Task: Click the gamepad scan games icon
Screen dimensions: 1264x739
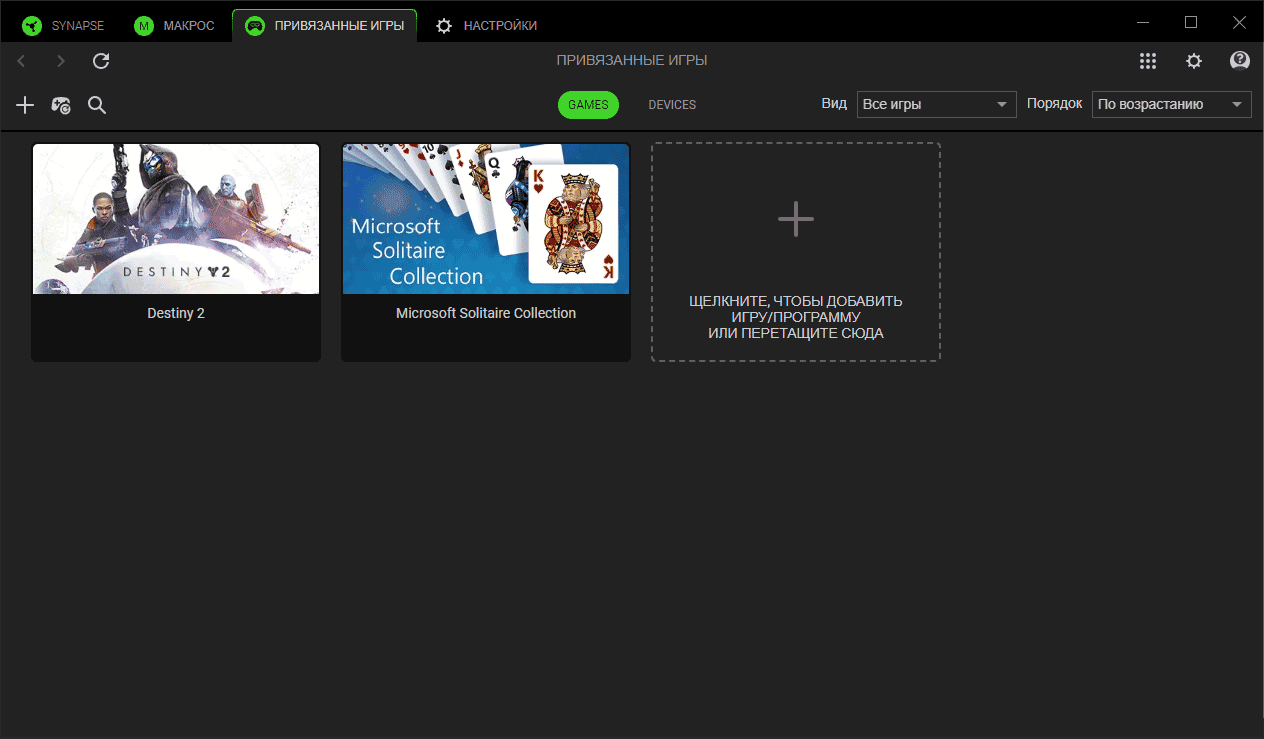Action: click(x=61, y=105)
